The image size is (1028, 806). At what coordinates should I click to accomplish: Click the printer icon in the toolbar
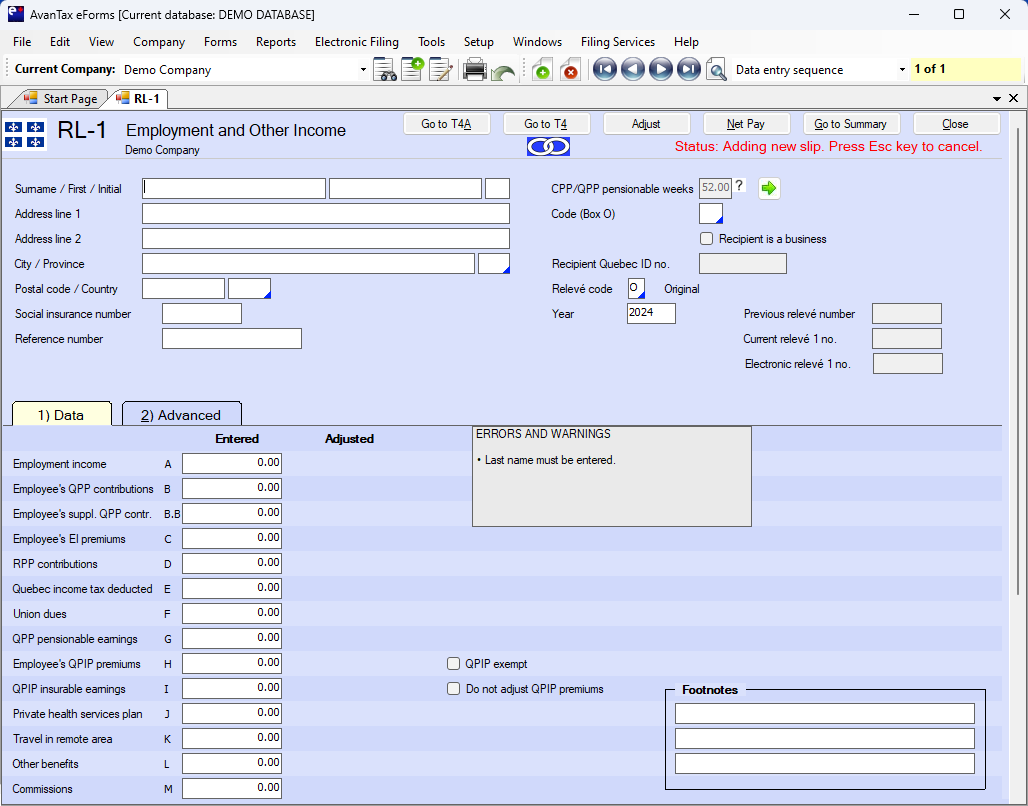click(x=474, y=70)
